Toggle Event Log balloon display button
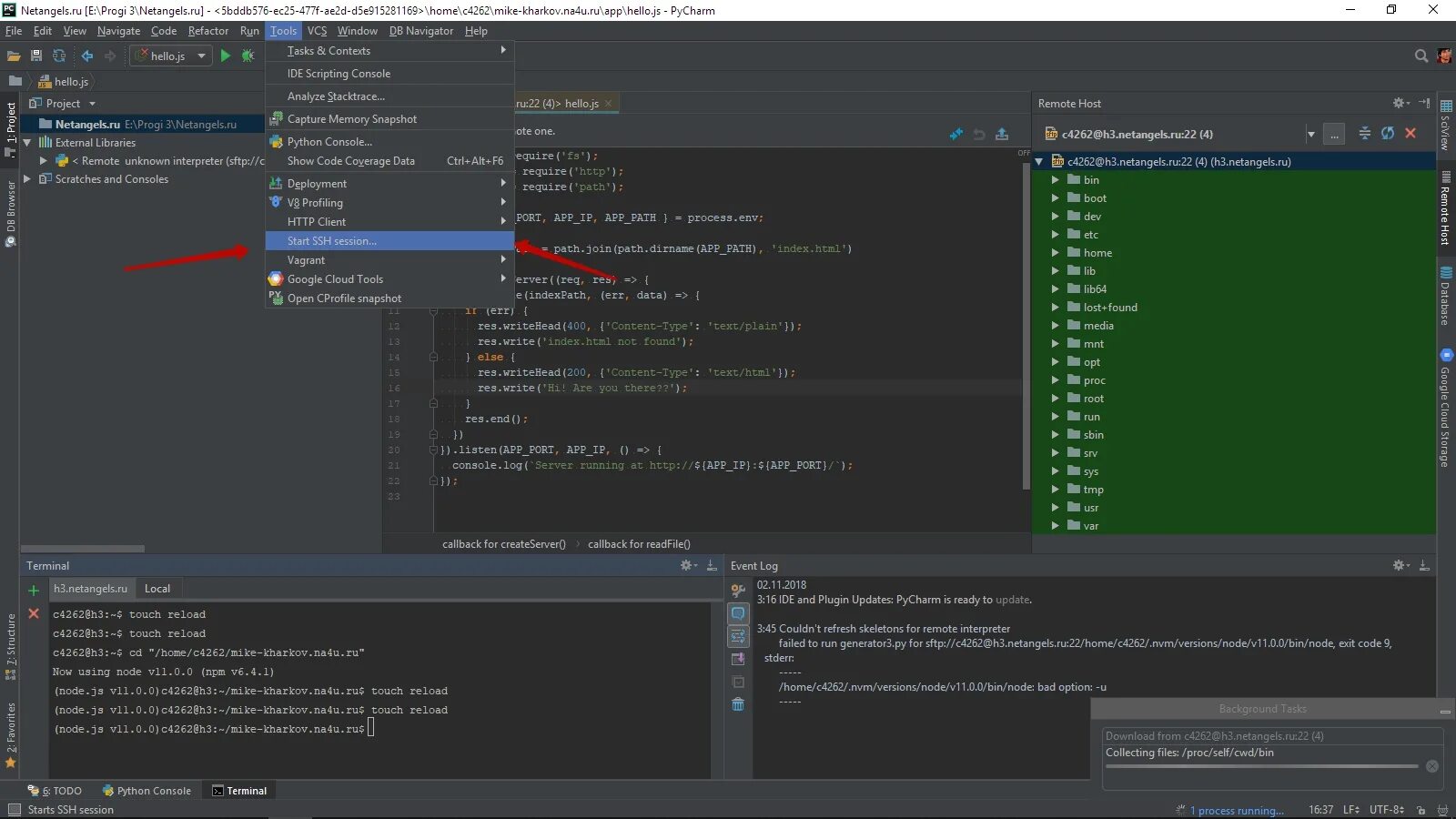Screen dimensions: 1456x819 pyautogui.click(x=738, y=613)
